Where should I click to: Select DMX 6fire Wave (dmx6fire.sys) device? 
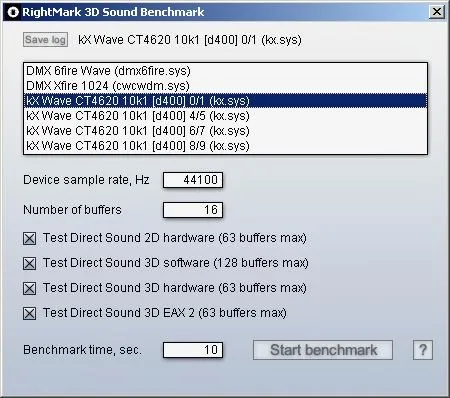pyautogui.click(x=225, y=71)
